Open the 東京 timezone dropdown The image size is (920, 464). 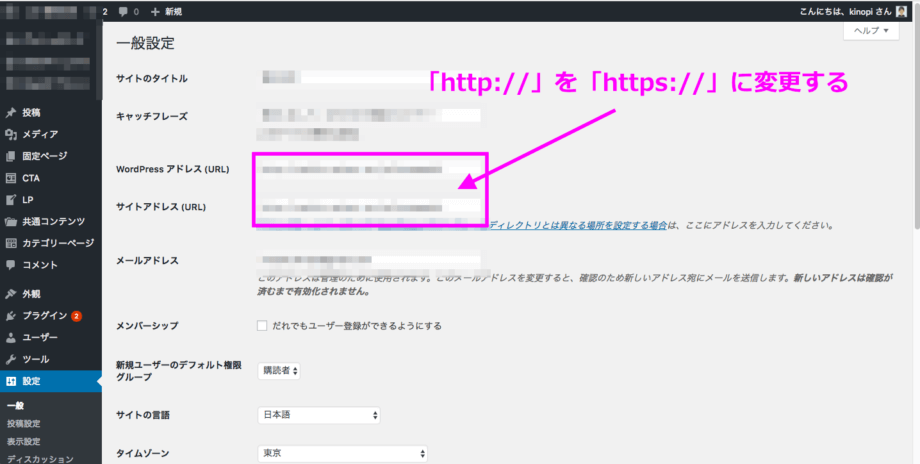tap(342, 453)
